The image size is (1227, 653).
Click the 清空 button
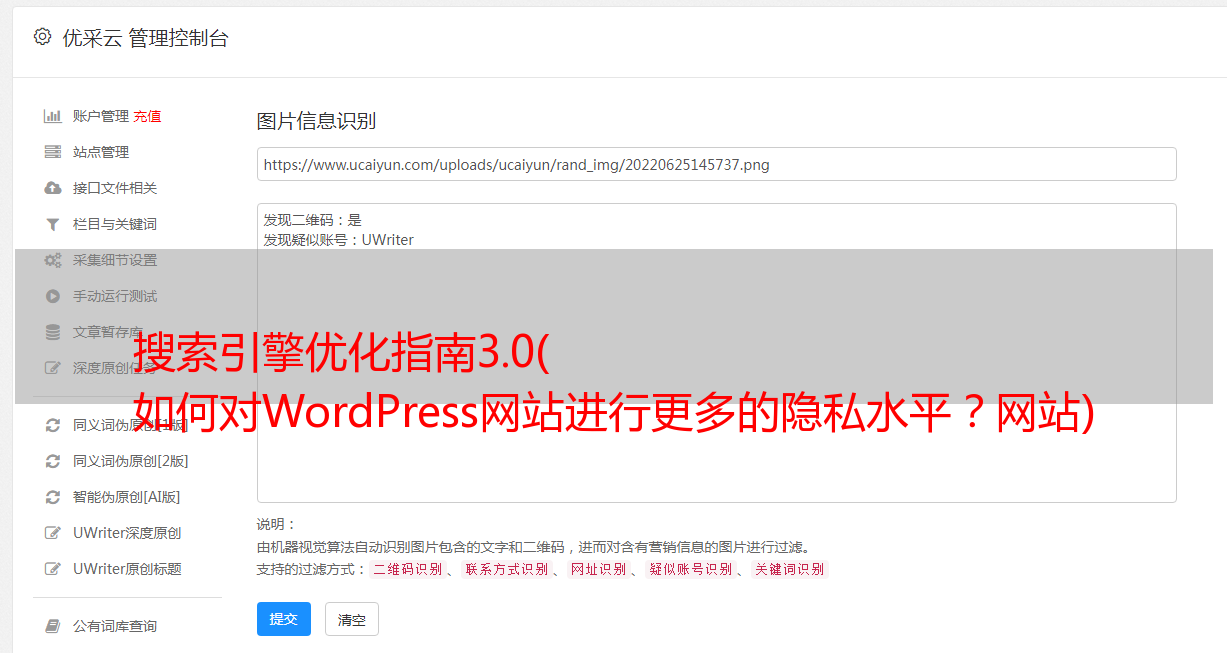point(352,619)
